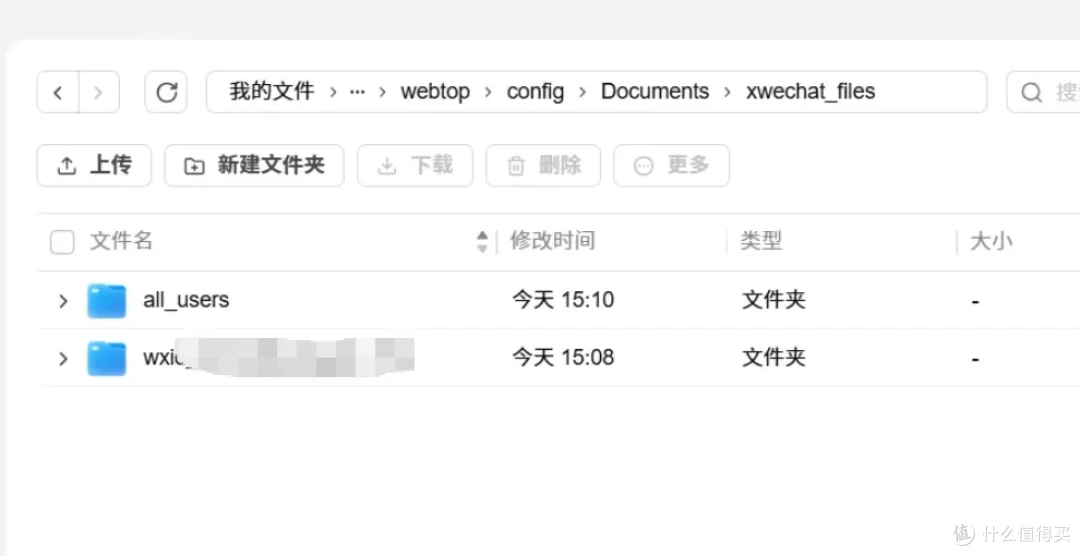
Task: Navigate to 我的文件 in breadcrumb
Action: [272, 91]
